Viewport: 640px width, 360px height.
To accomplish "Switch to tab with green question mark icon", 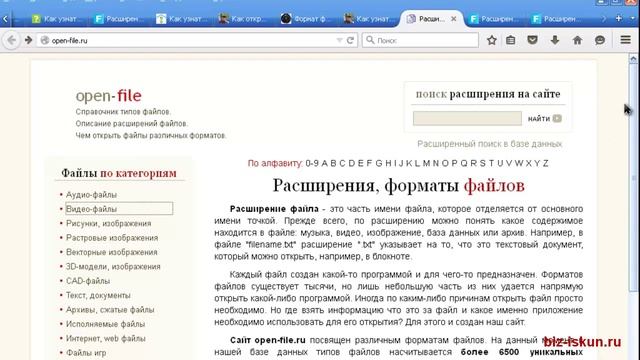I will pyautogui.click(x=57, y=19).
